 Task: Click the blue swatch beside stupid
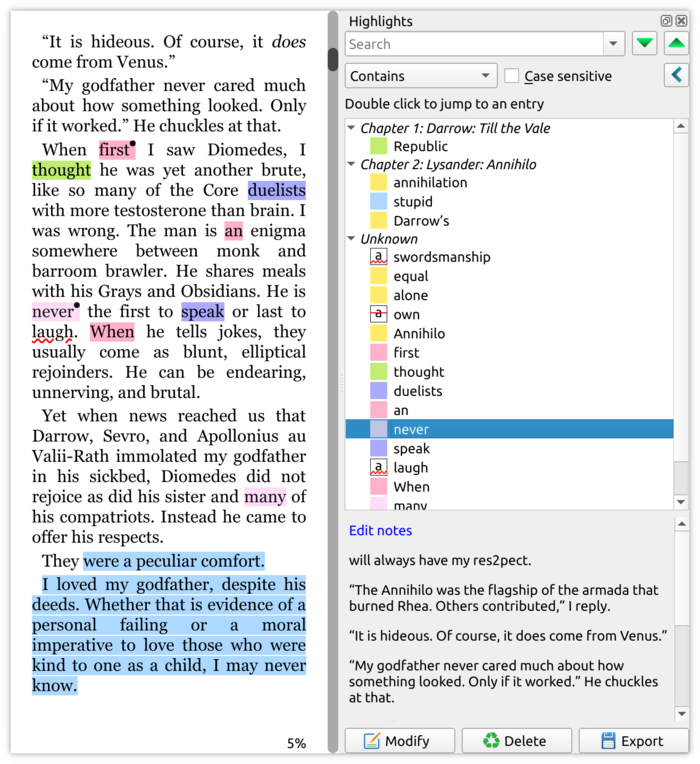click(x=378, y=201)
